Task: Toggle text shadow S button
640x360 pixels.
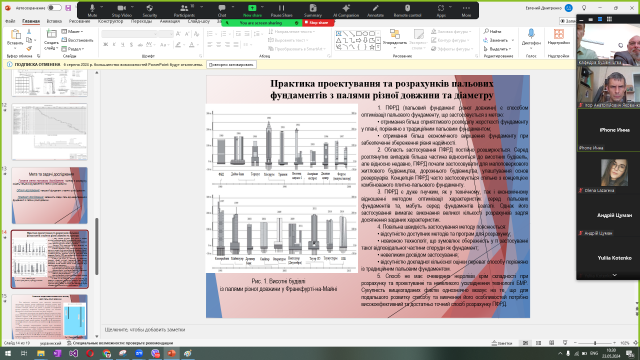Action: [131, 44]
